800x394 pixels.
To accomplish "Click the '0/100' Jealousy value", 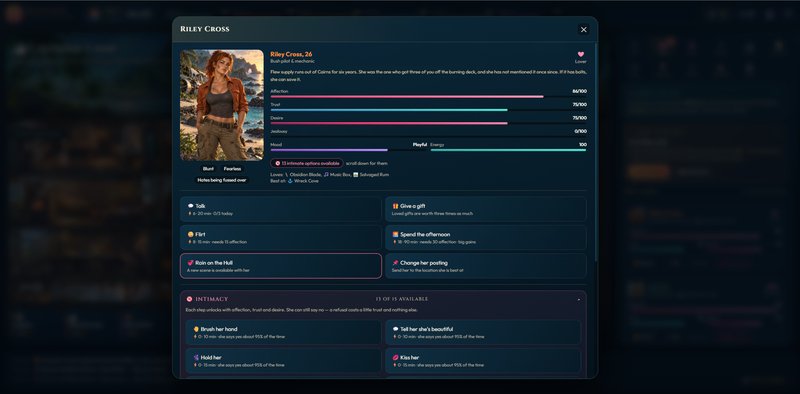I will [x=581, y=131].
